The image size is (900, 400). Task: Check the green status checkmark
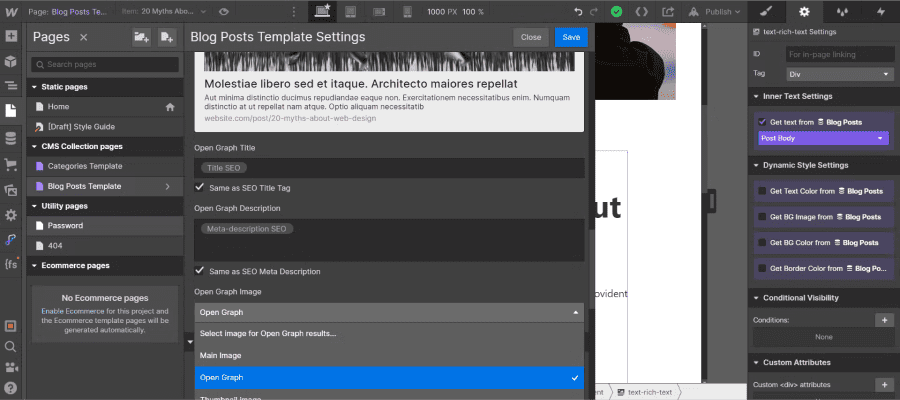tap(616, 11)
